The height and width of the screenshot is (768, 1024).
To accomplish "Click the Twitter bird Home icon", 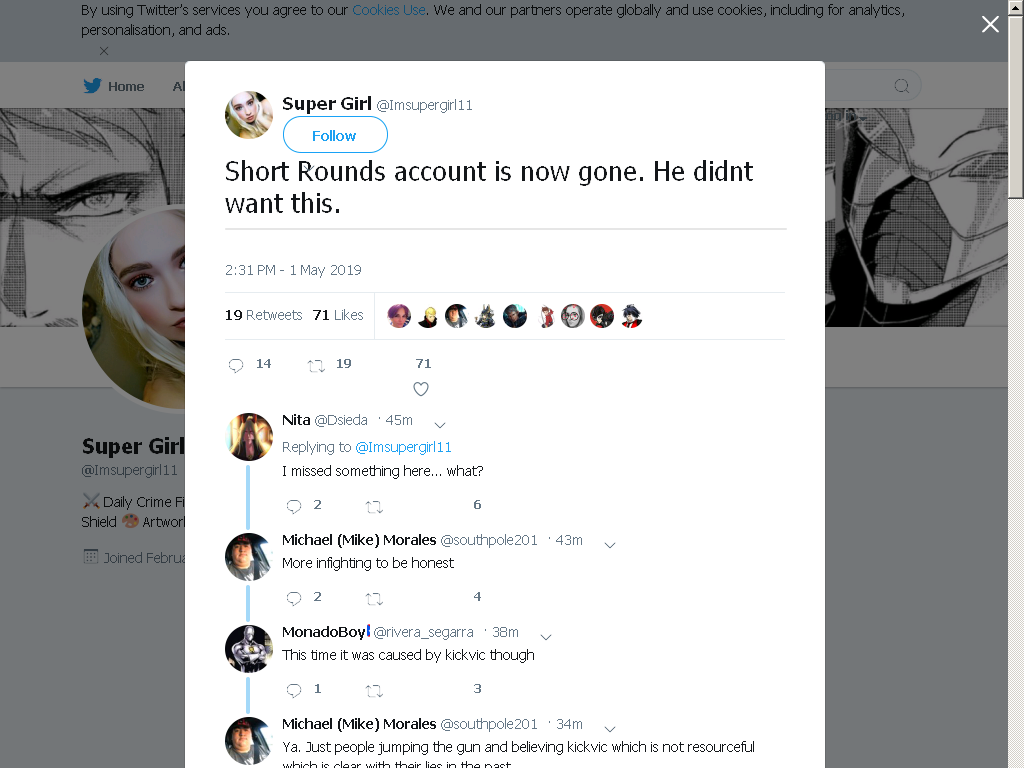I will coord(92,86).
